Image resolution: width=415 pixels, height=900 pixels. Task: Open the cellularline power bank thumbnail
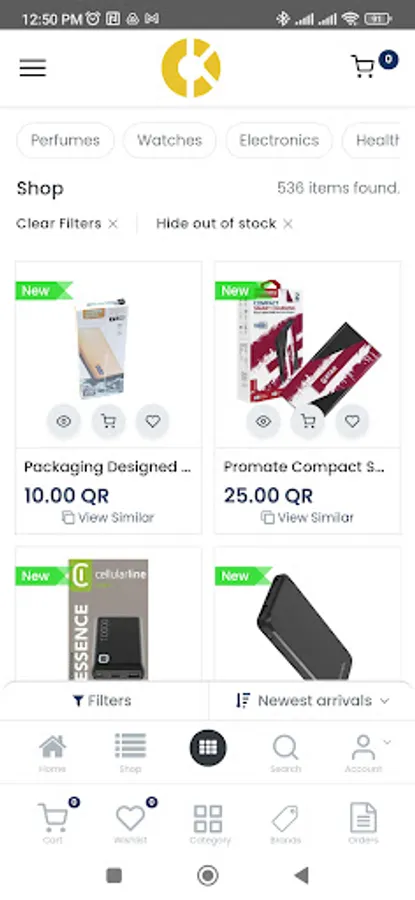click(108, 619)
